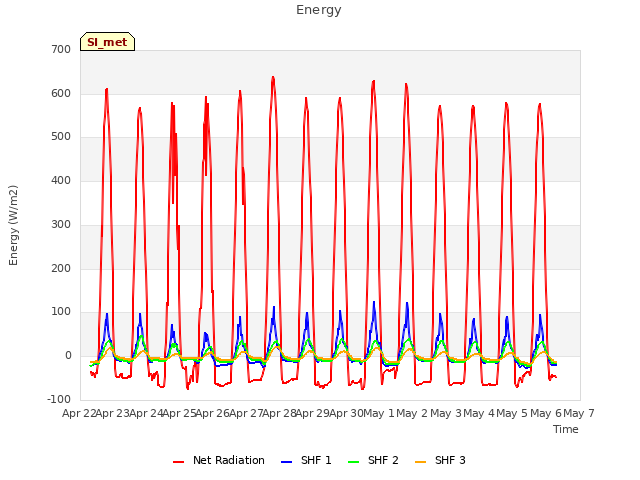
Task: Toggle SHF 2 legend label
Action: pyautogui.click(x=383, y=460)
